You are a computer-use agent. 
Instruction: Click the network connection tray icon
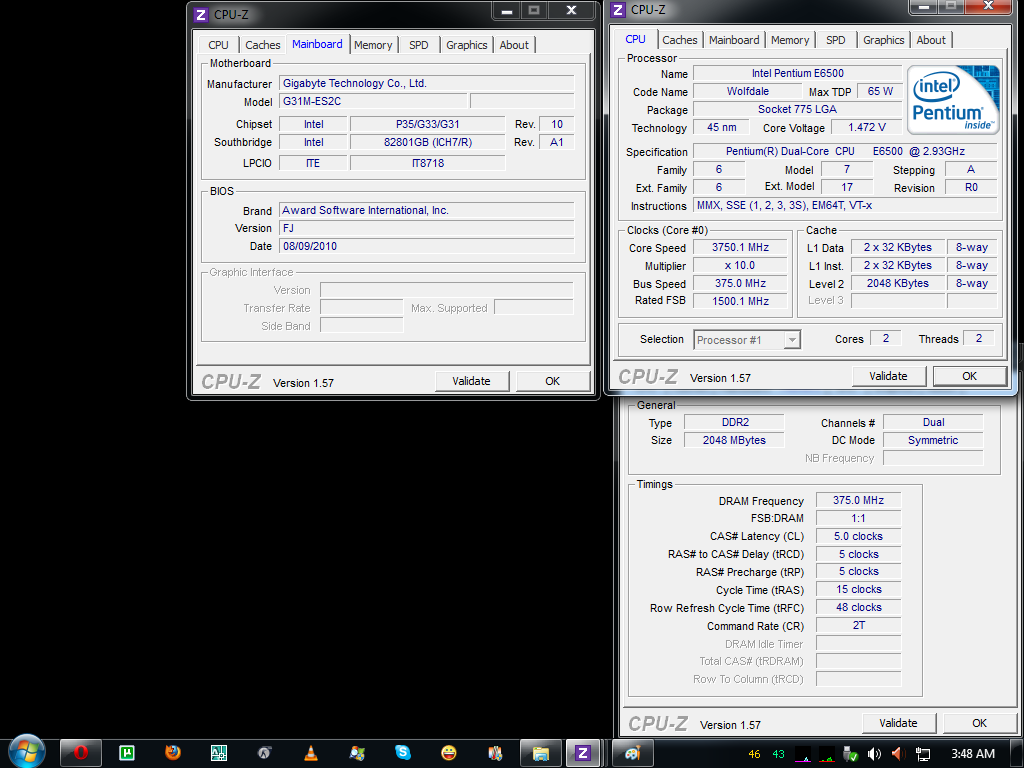click(923, 754)
